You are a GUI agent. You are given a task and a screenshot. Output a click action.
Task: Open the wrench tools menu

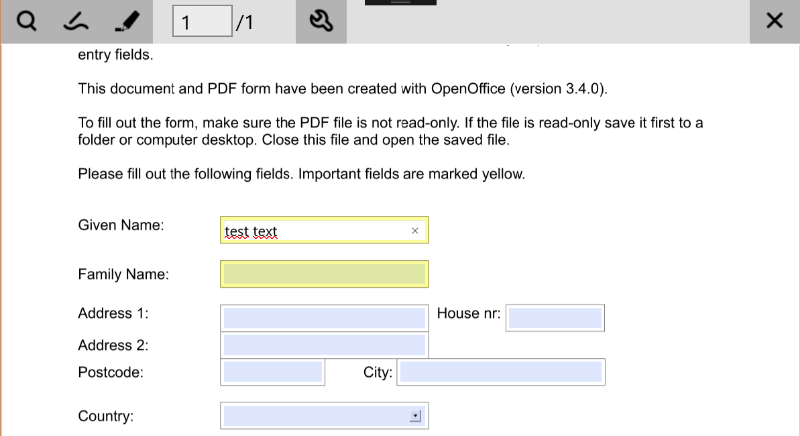(321, 21)
